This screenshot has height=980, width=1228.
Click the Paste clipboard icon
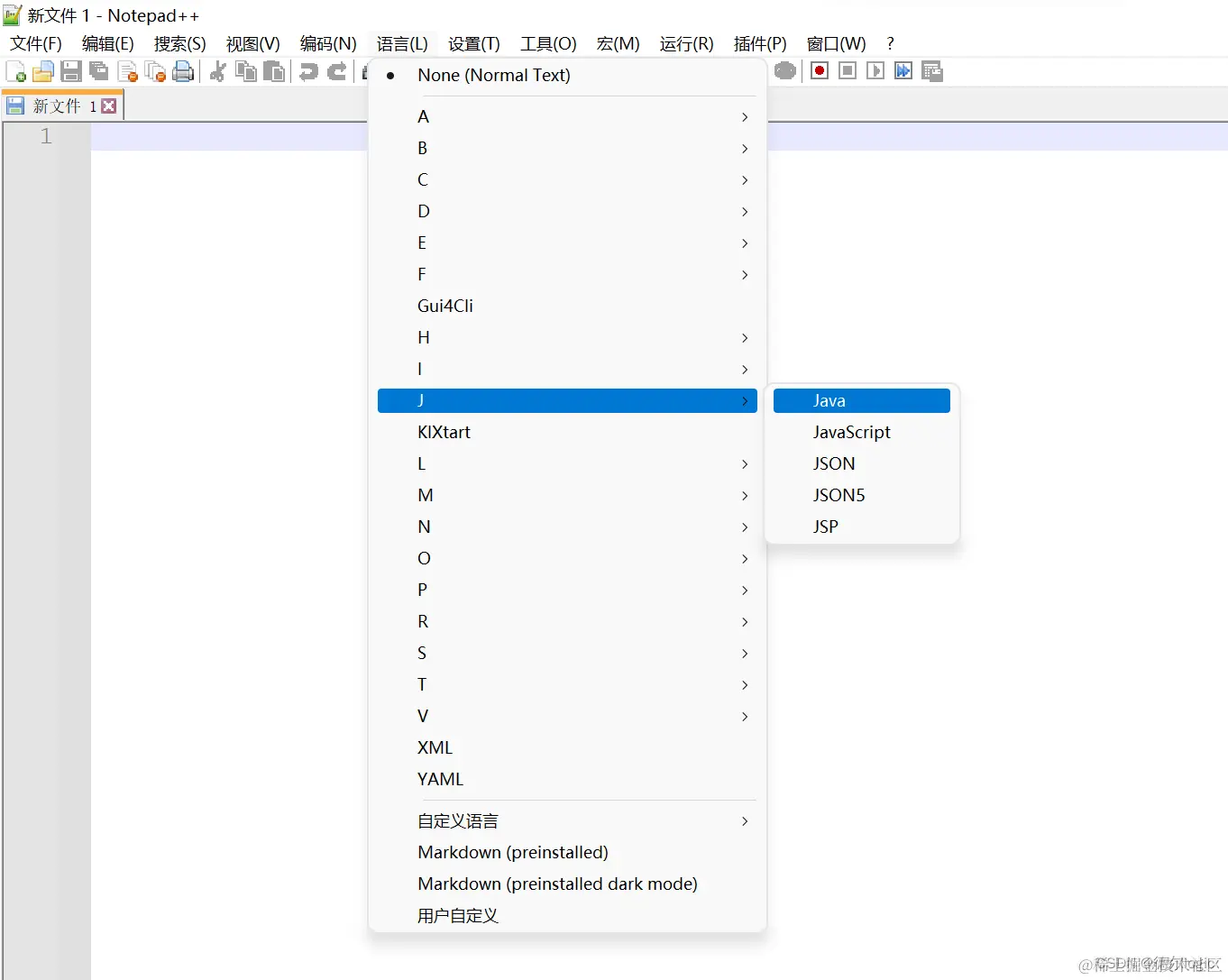pyautogui.click(x=274, y=71)
